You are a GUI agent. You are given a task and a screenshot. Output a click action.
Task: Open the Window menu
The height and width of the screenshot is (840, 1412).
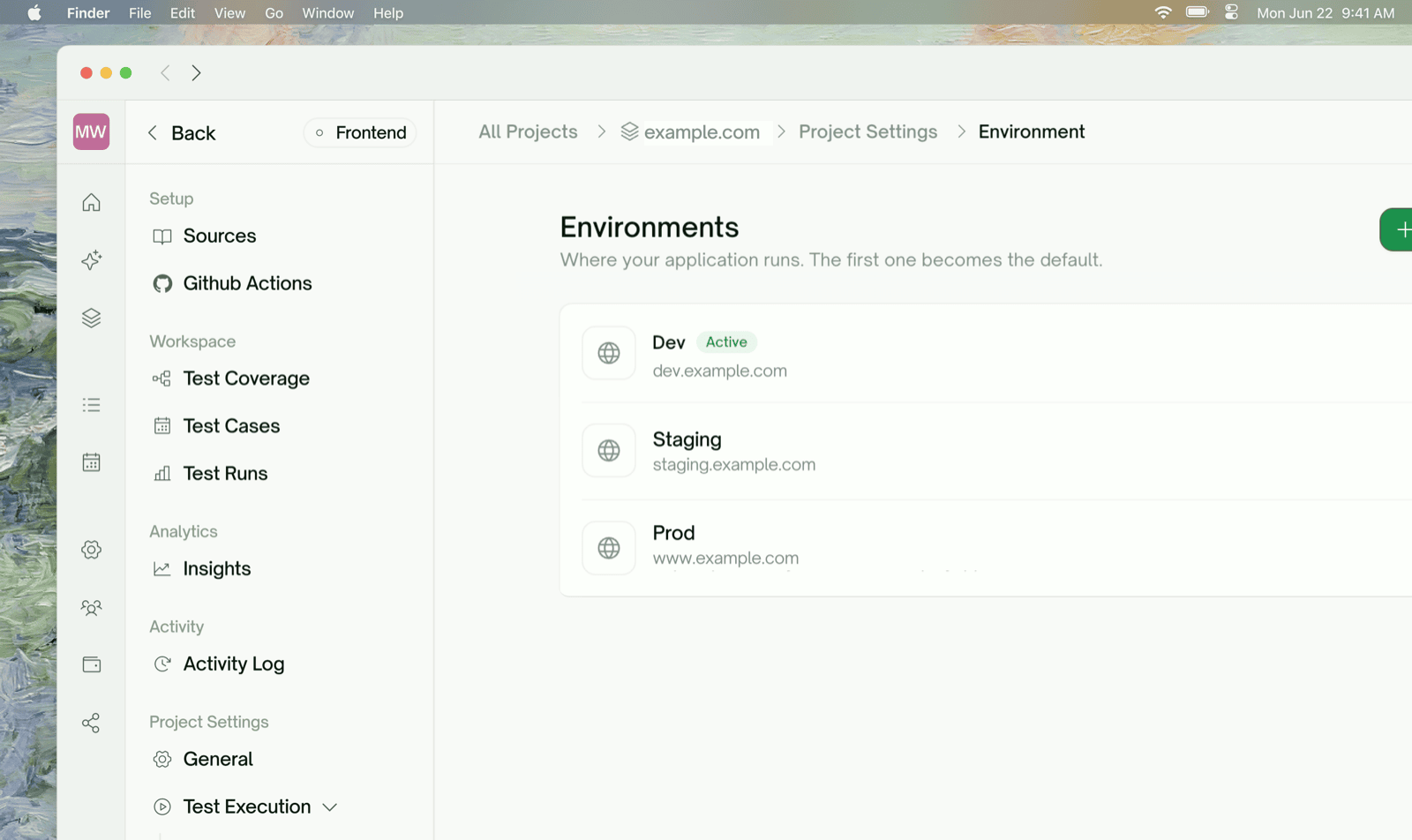327,13
